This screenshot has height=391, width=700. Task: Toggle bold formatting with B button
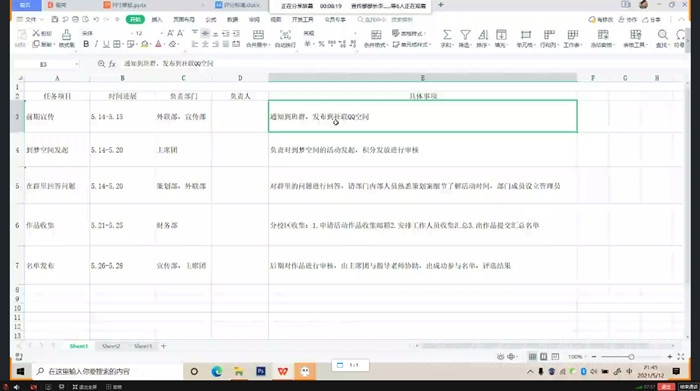point(86,44)
